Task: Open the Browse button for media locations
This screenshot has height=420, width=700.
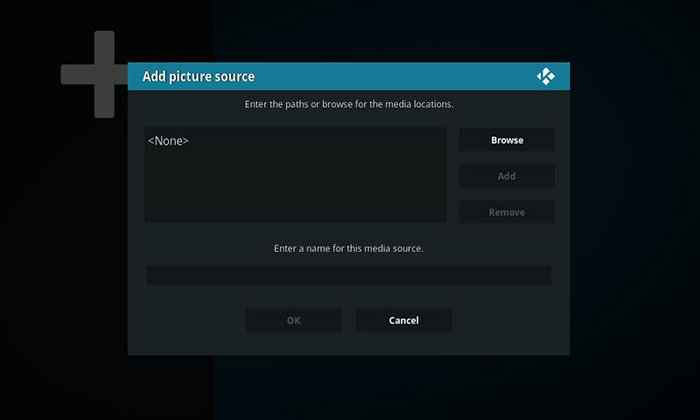Action: click(507, 140)
